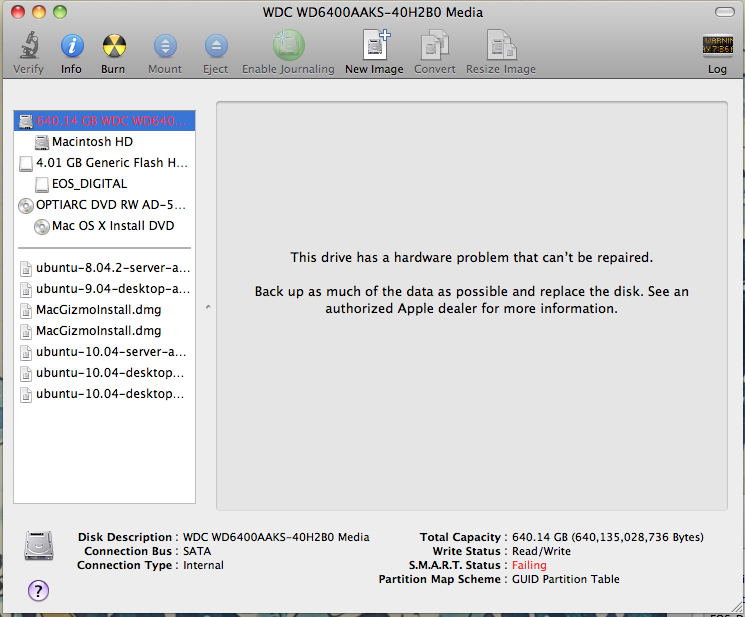
Task: Click the Resize Image icon
Action: (x=501, y=45)
